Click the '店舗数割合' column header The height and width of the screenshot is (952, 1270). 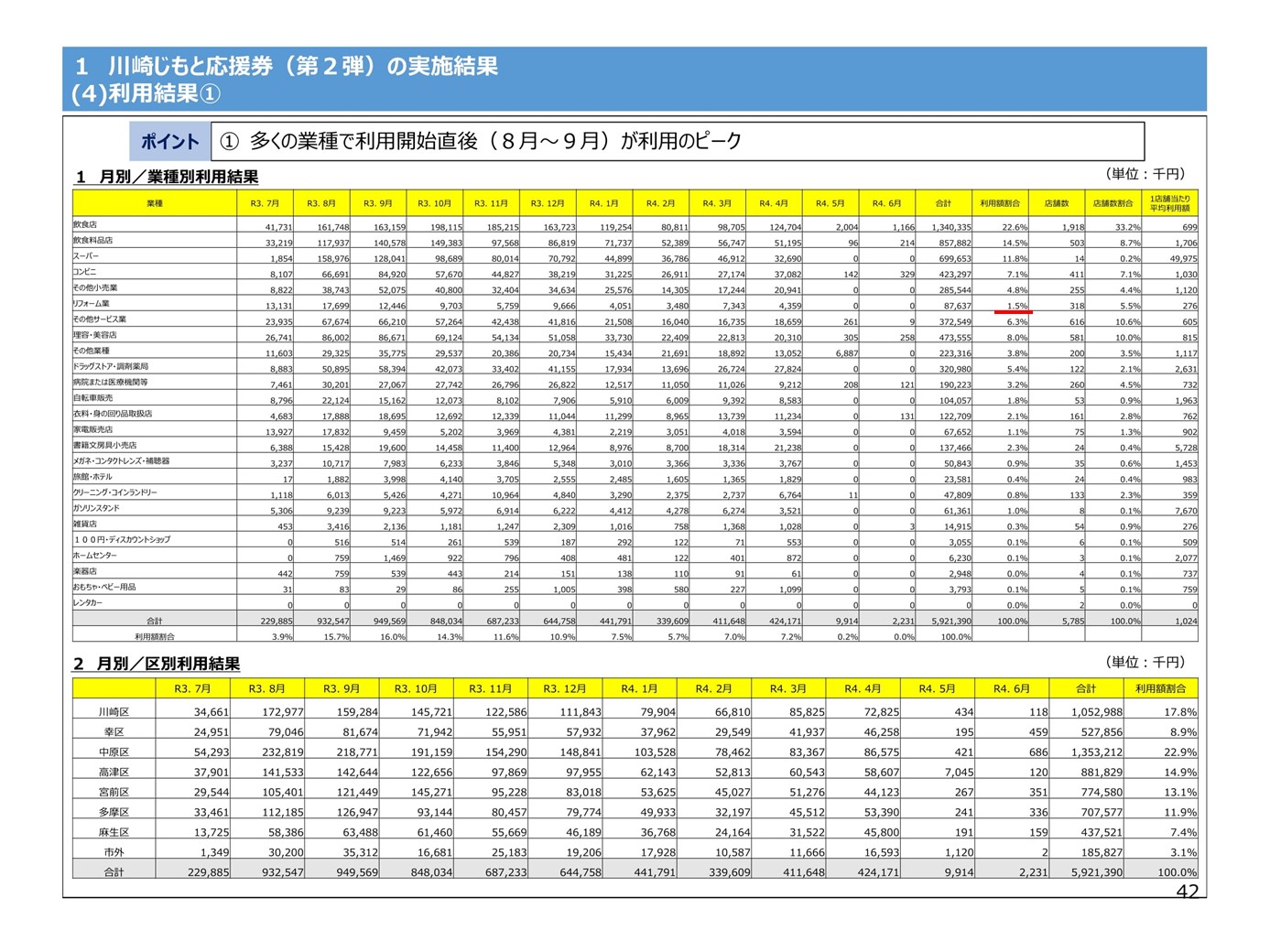click(x=1113, y=203)
